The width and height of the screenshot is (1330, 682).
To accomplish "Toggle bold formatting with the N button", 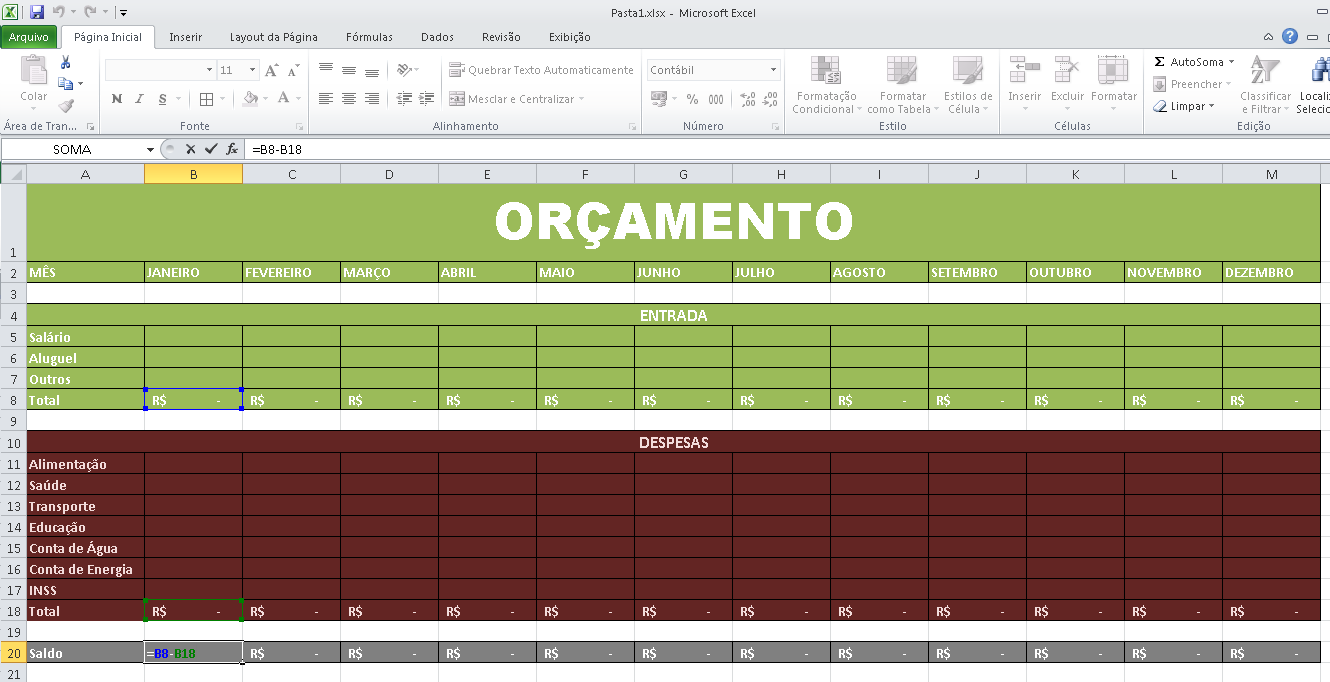I will coord(119,100).
